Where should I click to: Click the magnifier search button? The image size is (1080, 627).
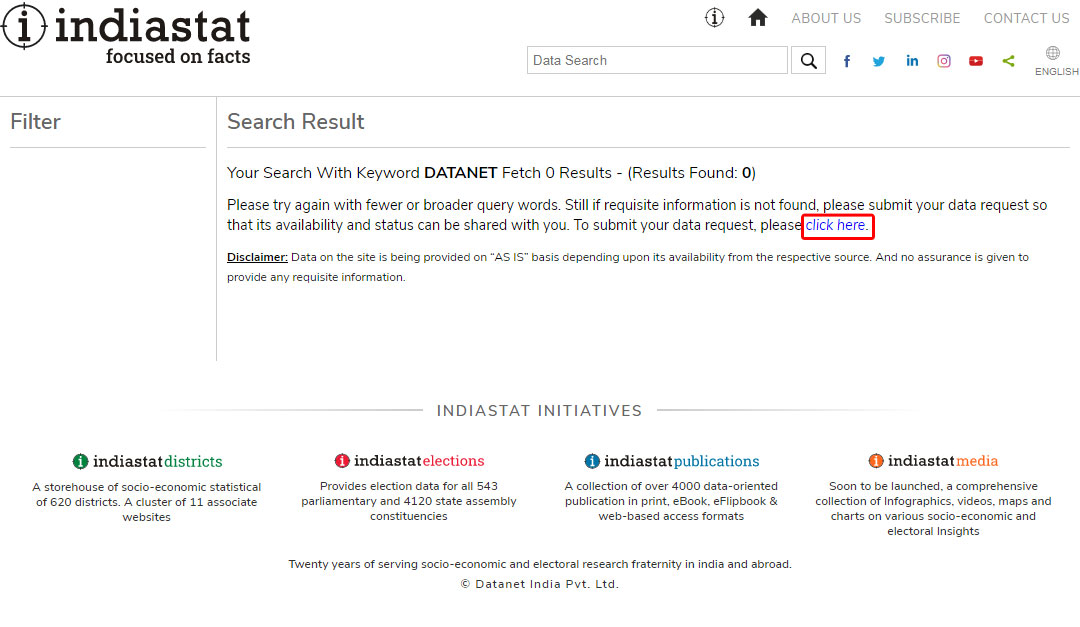(x=809, y=61)
